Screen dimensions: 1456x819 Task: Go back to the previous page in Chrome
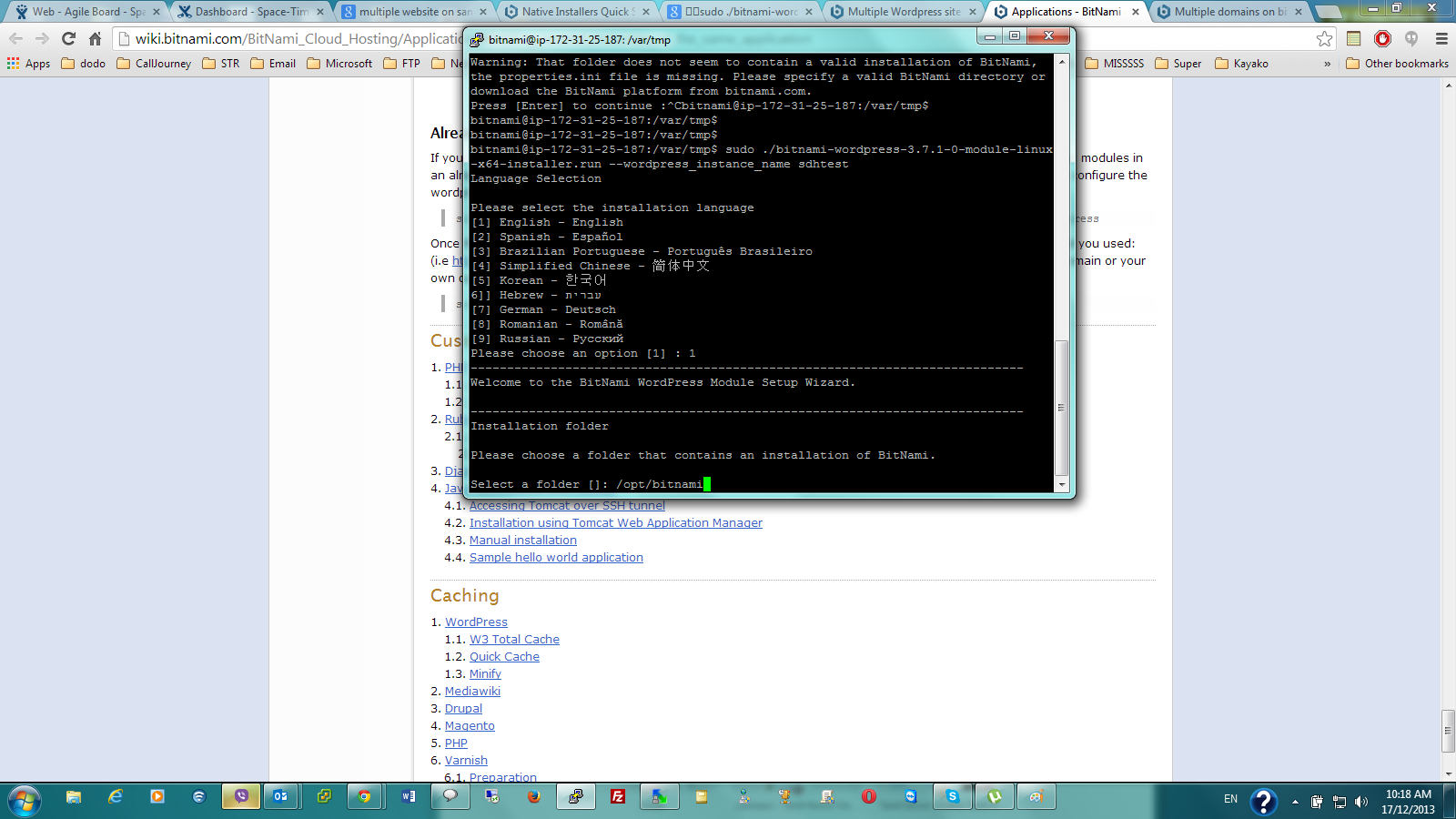15,38
